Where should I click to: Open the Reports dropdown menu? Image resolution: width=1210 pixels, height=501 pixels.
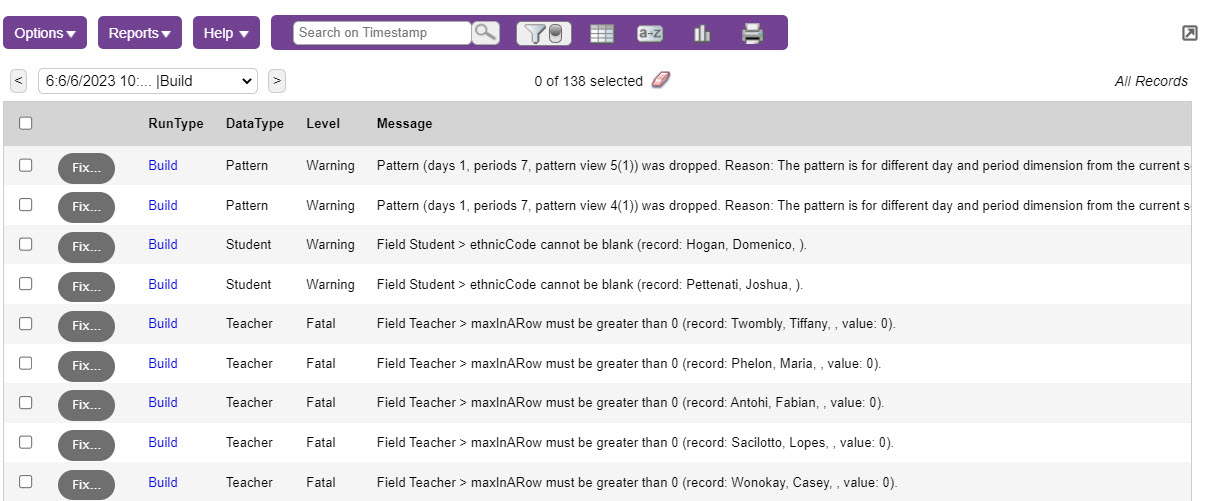point(139,33)
